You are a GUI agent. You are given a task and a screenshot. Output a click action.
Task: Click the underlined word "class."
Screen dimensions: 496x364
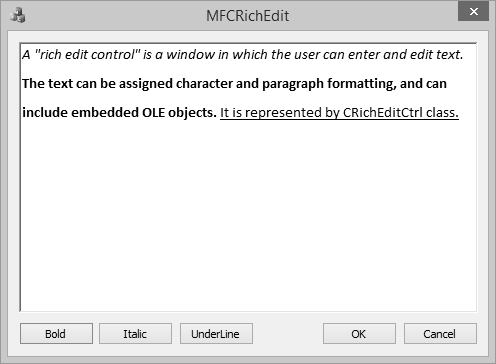tap(442, 113)
